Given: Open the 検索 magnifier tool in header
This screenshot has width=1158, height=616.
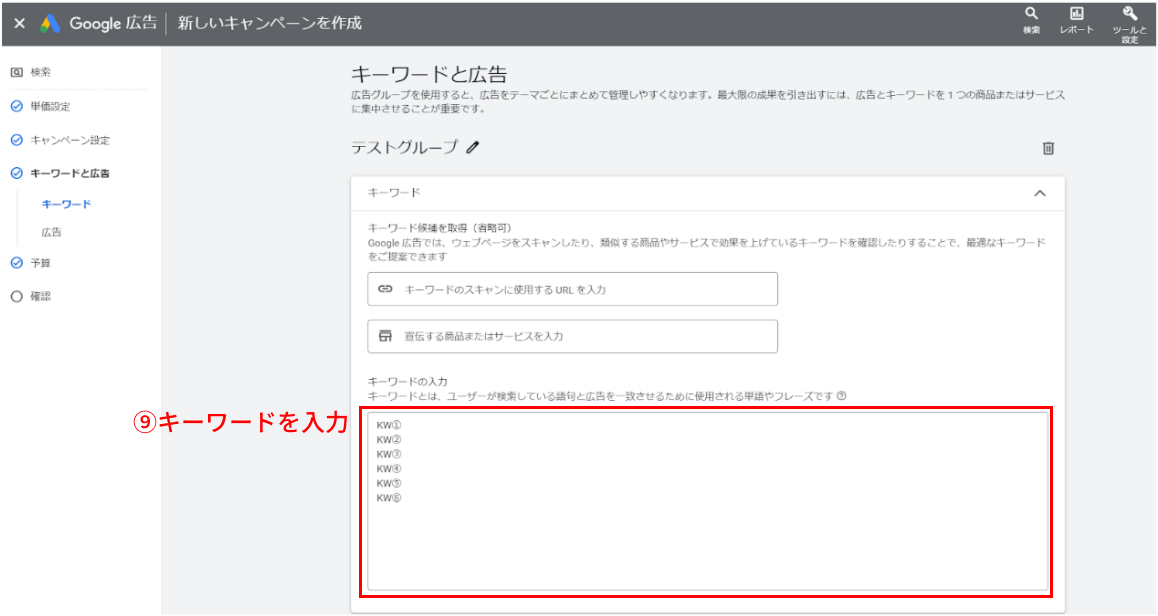Looking at the screenshot, I should click(x=1031, y=20).
